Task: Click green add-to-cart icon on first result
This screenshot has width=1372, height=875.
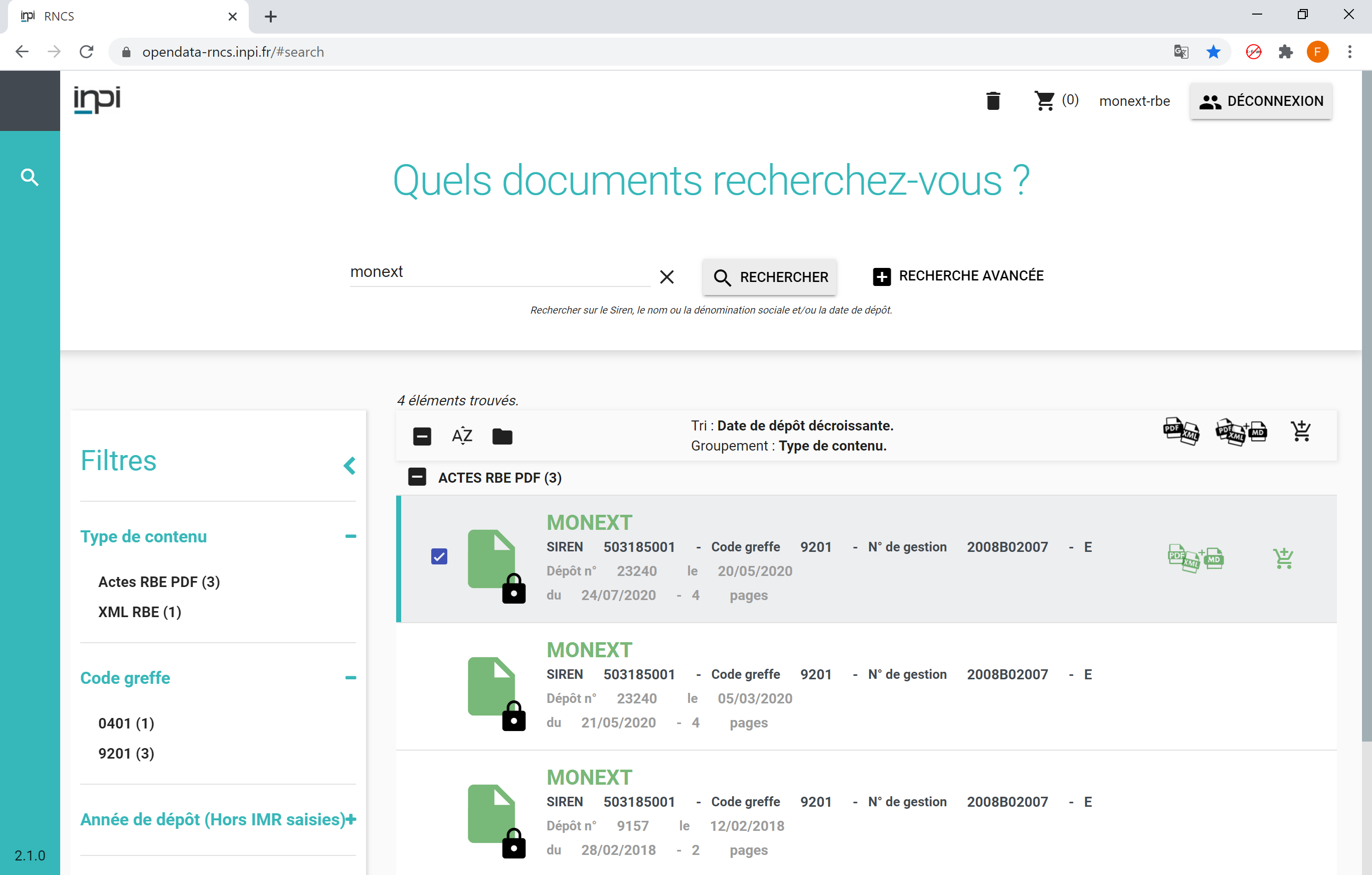Action: tap(1283, 558)
